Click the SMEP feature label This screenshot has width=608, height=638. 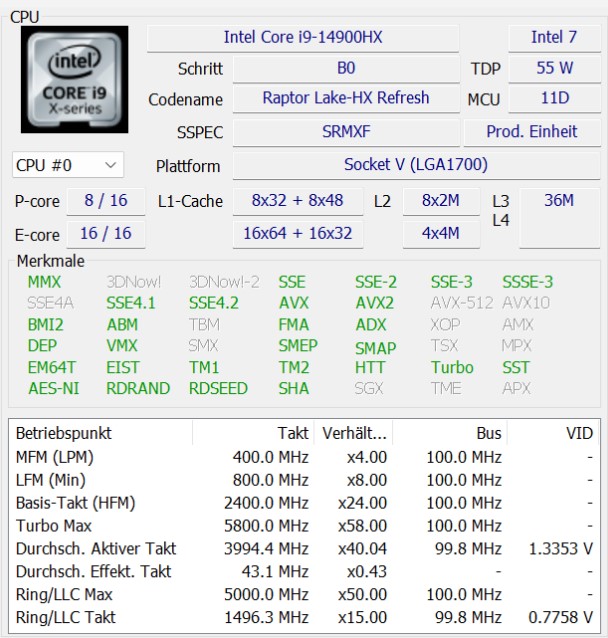(x=298, y=346)
